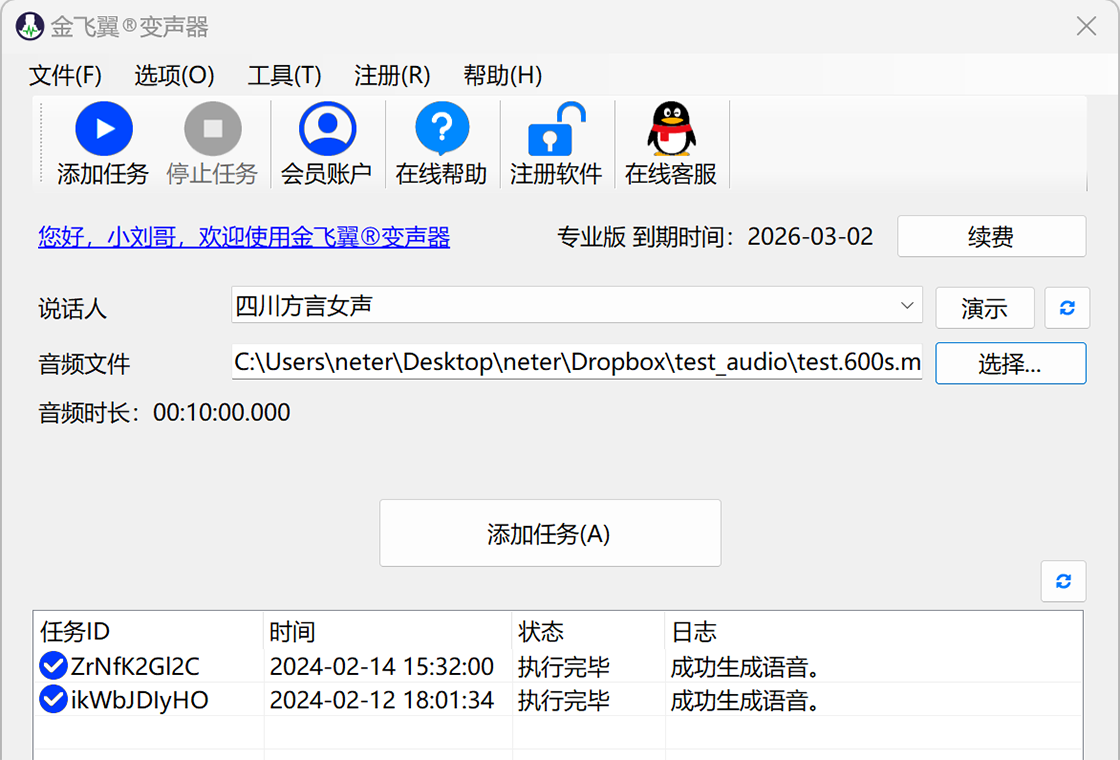
Task: Click the grey Stop Task toolbar icon
Action: click(x=212, y=129)
